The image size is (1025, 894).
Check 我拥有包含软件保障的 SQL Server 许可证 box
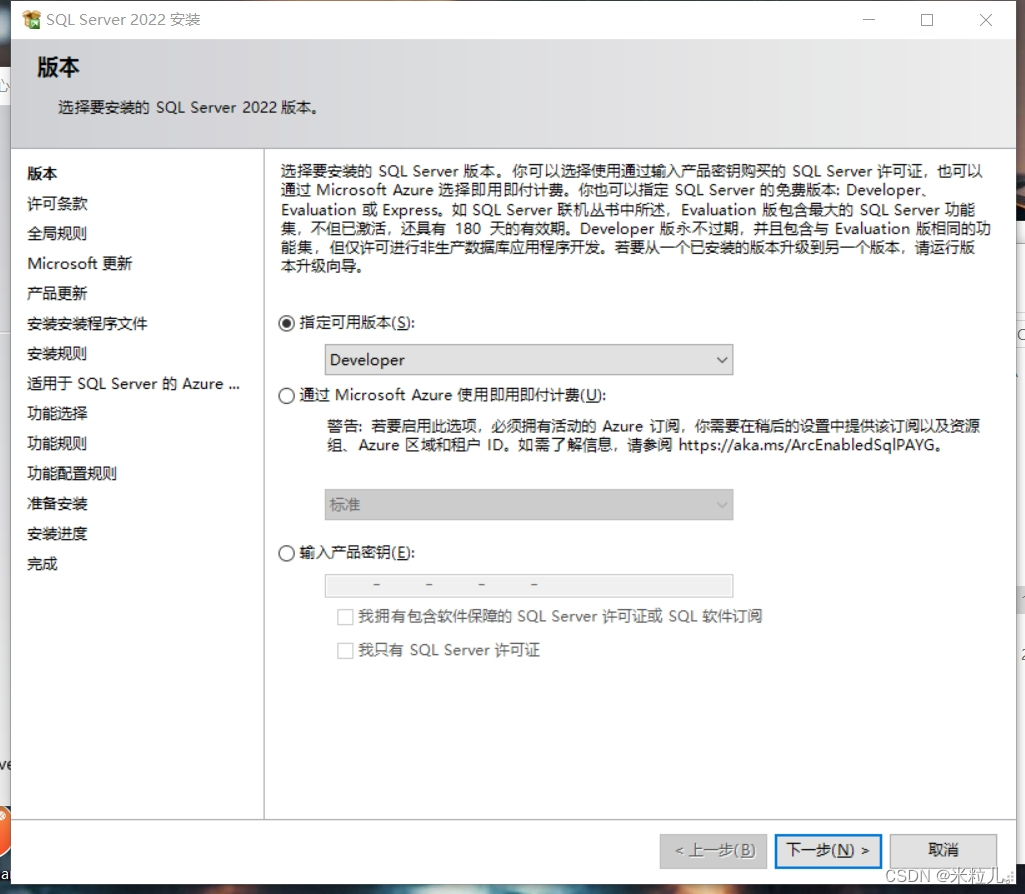pyautogui.click(x=345, y=616)
